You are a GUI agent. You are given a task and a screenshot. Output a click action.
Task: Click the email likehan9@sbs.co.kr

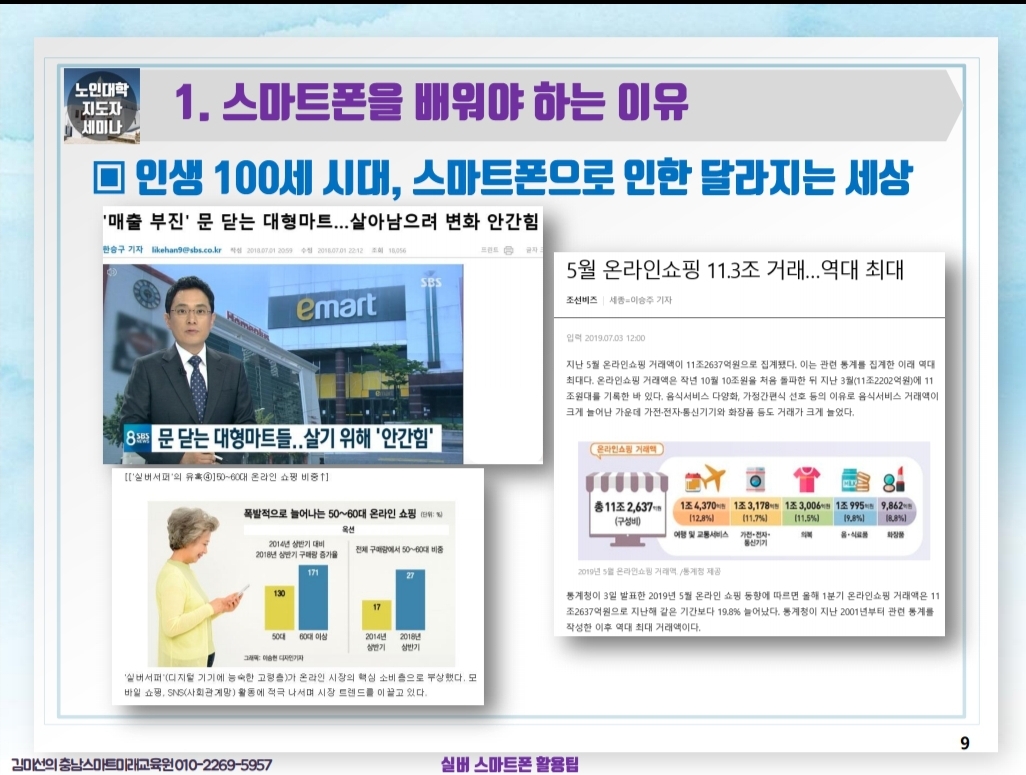click(186, 250)
